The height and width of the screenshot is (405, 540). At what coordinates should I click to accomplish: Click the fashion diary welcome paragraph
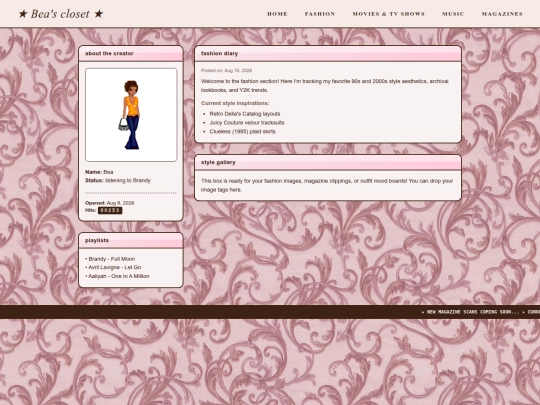[324, 86]
